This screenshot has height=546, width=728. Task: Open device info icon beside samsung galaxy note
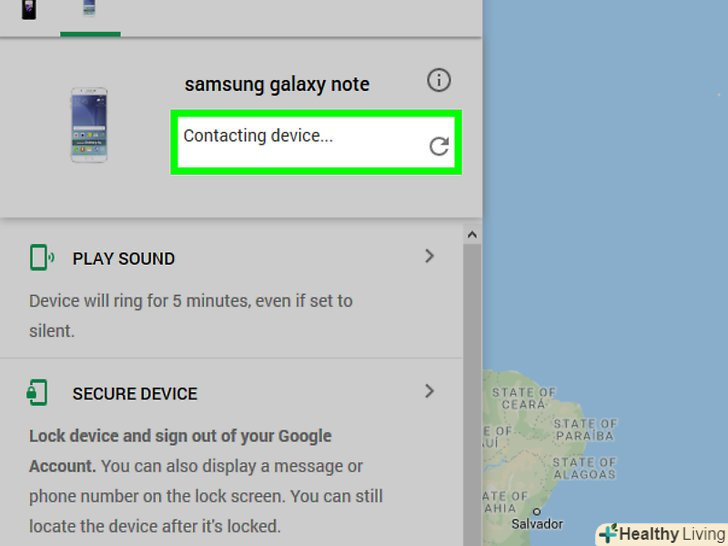pos(438,80)
